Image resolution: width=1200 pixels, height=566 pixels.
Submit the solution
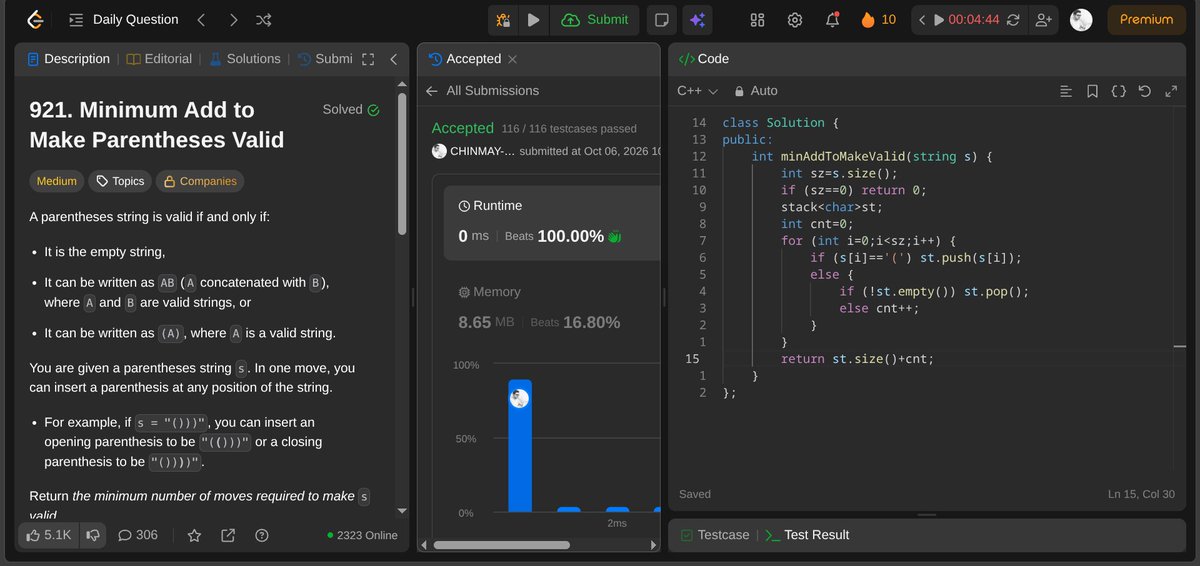coord(595,19)
